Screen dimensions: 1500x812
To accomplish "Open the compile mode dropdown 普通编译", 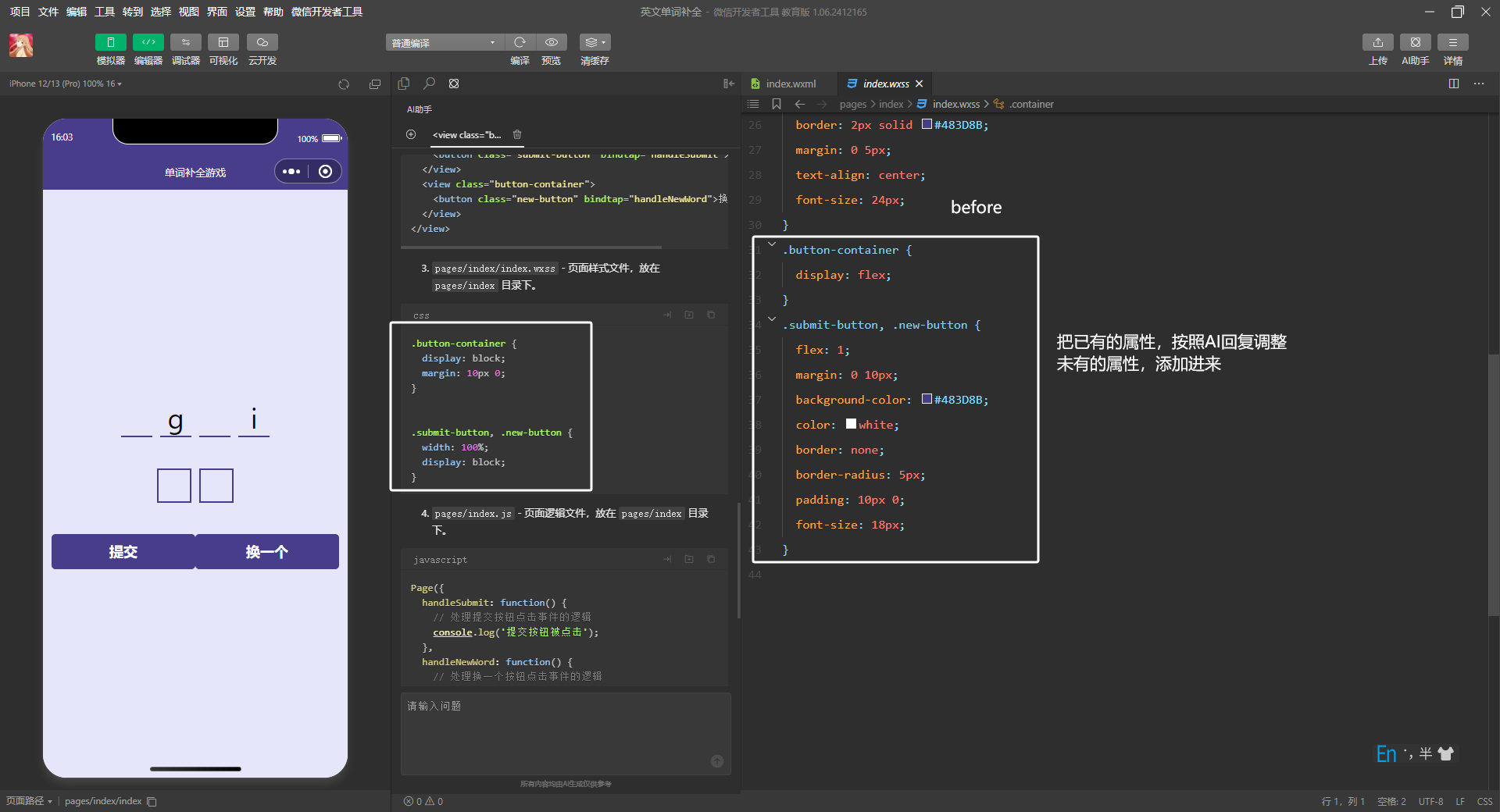I will click(444, 42).
